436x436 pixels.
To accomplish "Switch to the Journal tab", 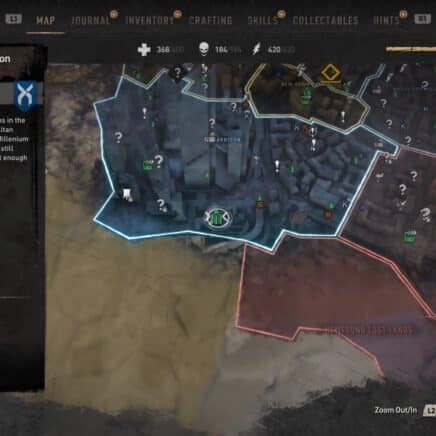I will [90, 20].
